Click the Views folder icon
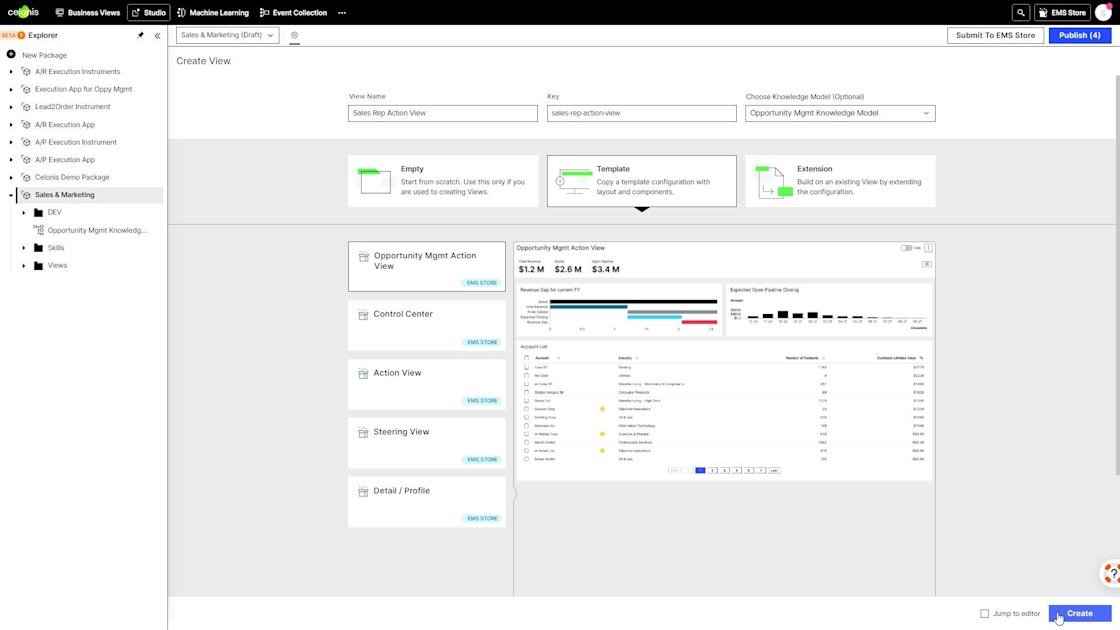The height and width of the screenshot is (630, 1120). click(39, 265)
